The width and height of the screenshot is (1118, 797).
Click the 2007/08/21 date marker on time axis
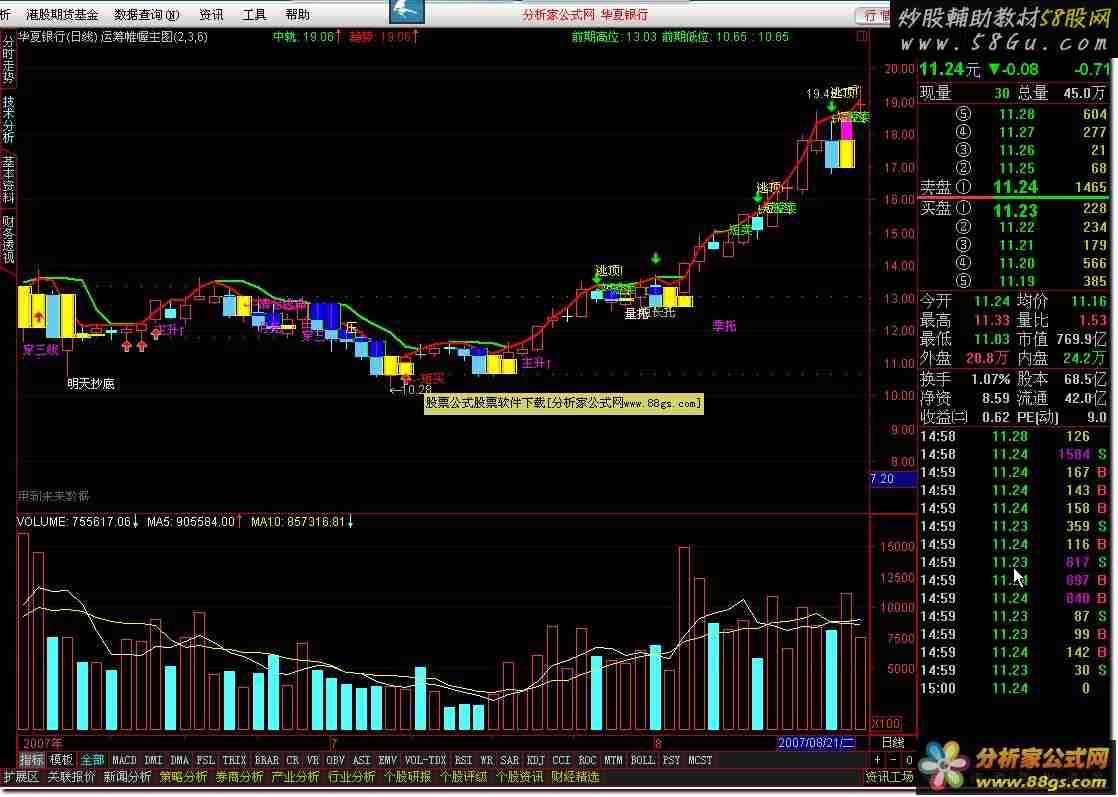[x=816, y=743]
